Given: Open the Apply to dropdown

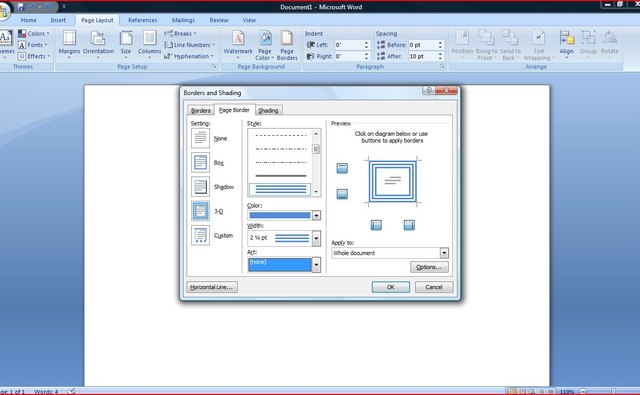Looking at the screenshot, I should coord(444,253).
